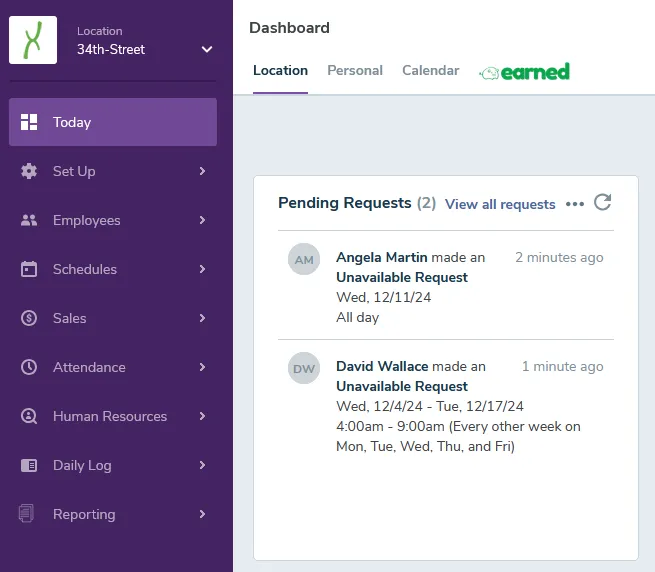The width and height of the screenshot is (655, 572).
Task: Open the earned tab with piggy logo
Action: (525, 72)
